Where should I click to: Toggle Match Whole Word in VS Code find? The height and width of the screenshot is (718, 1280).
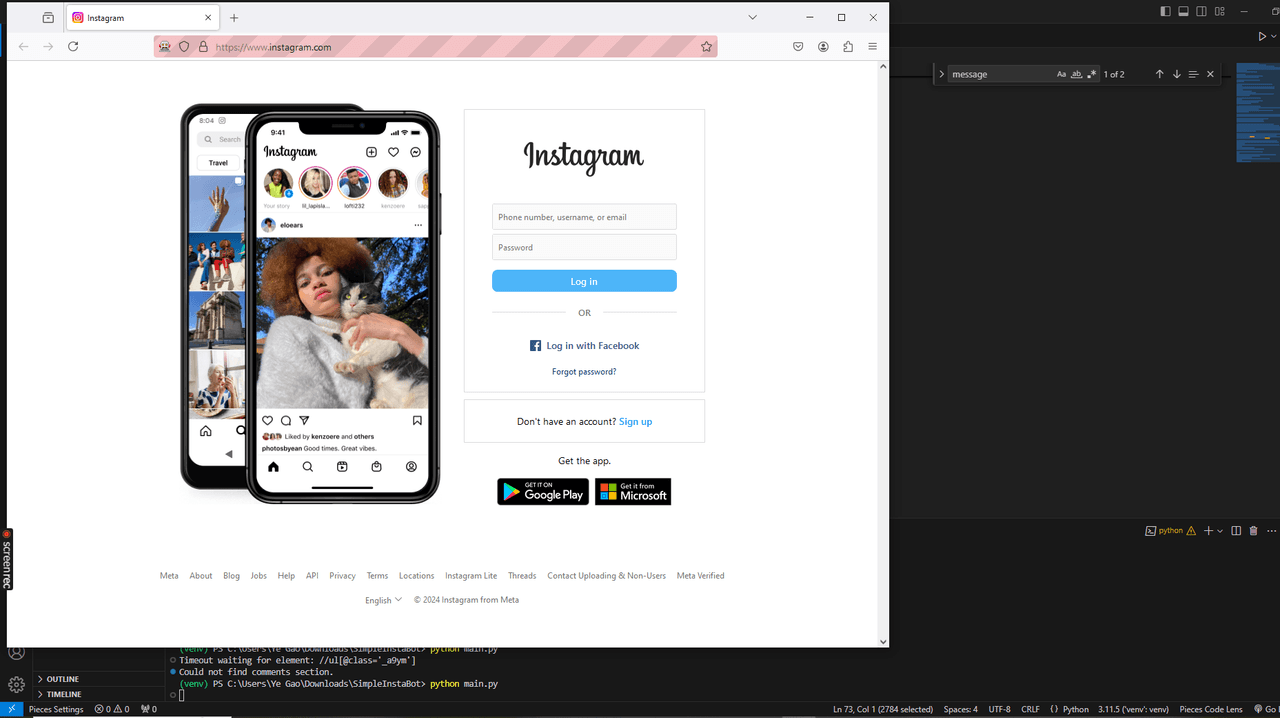click(x=1076, y=74)
